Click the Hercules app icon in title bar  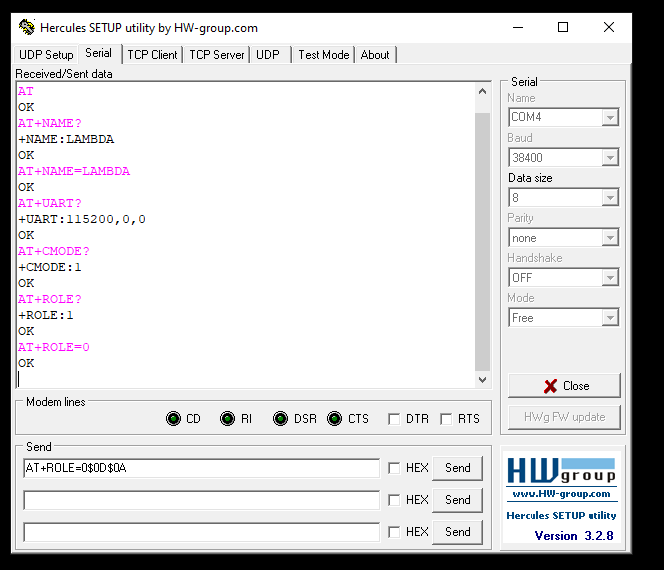click(27, 27)
